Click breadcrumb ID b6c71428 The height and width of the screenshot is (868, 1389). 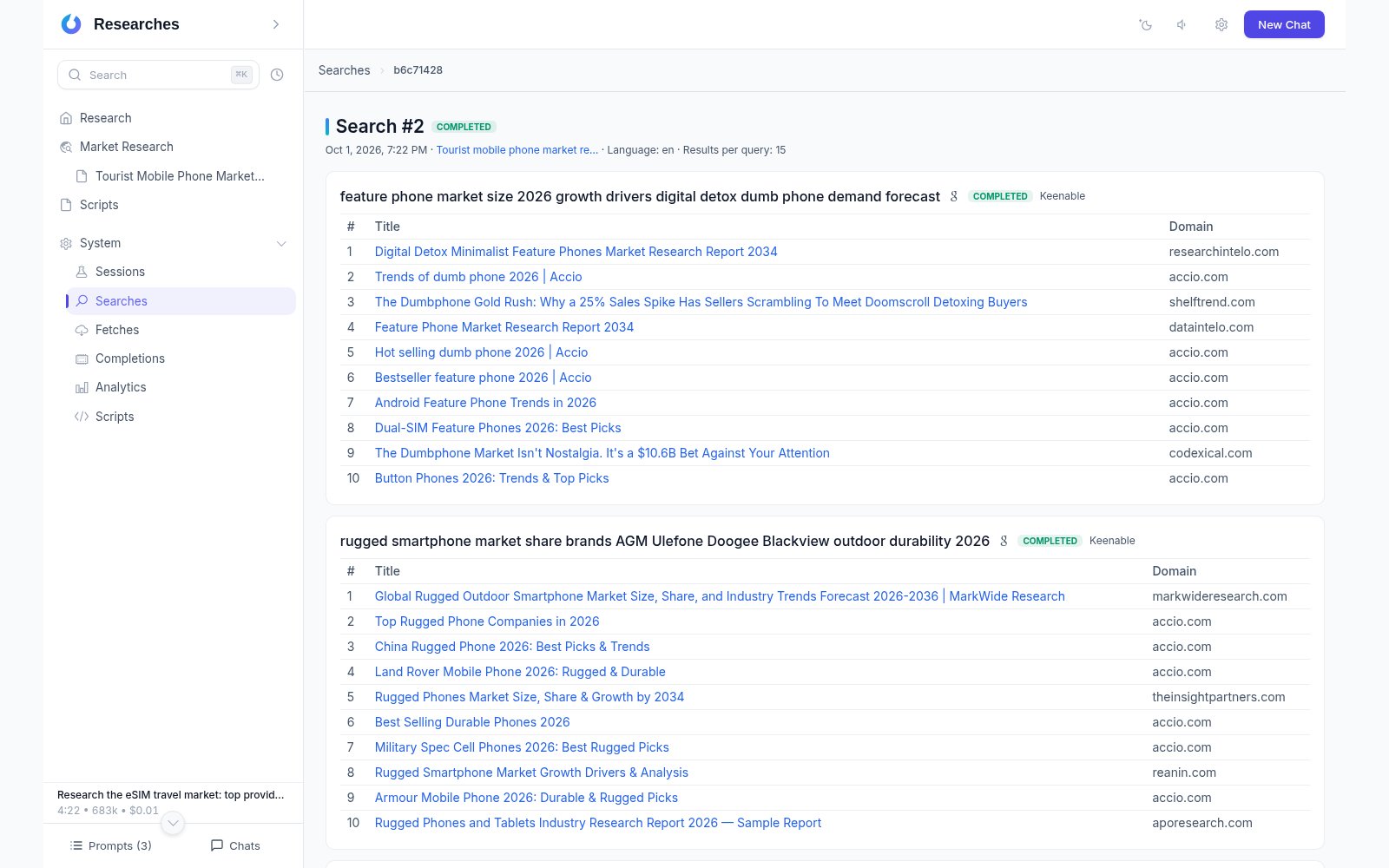(x=418, y=70)
